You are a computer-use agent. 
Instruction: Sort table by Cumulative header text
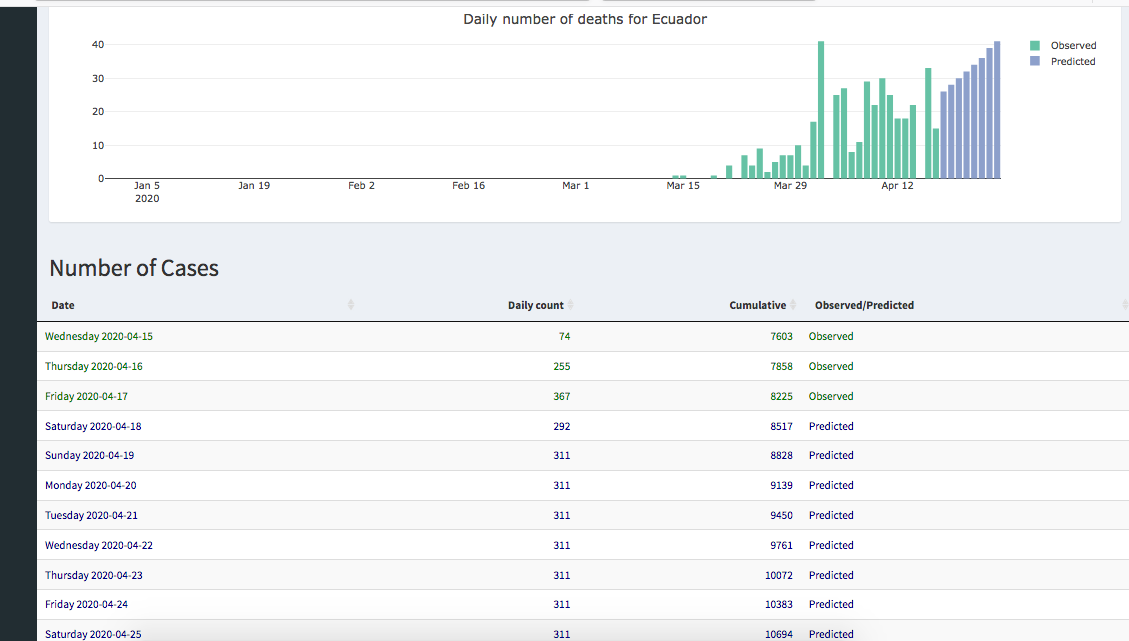click(757, 306)
